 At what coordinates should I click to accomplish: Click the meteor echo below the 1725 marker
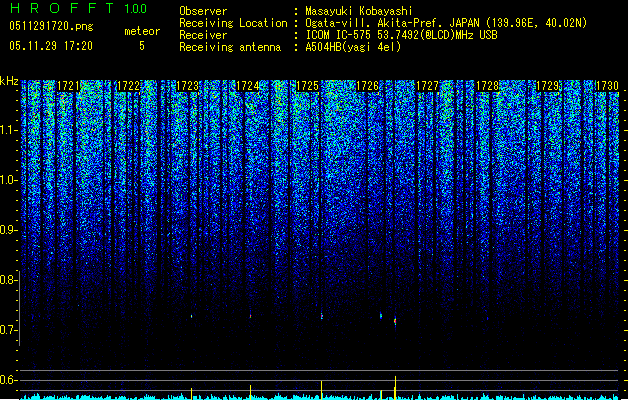point(322,316)
